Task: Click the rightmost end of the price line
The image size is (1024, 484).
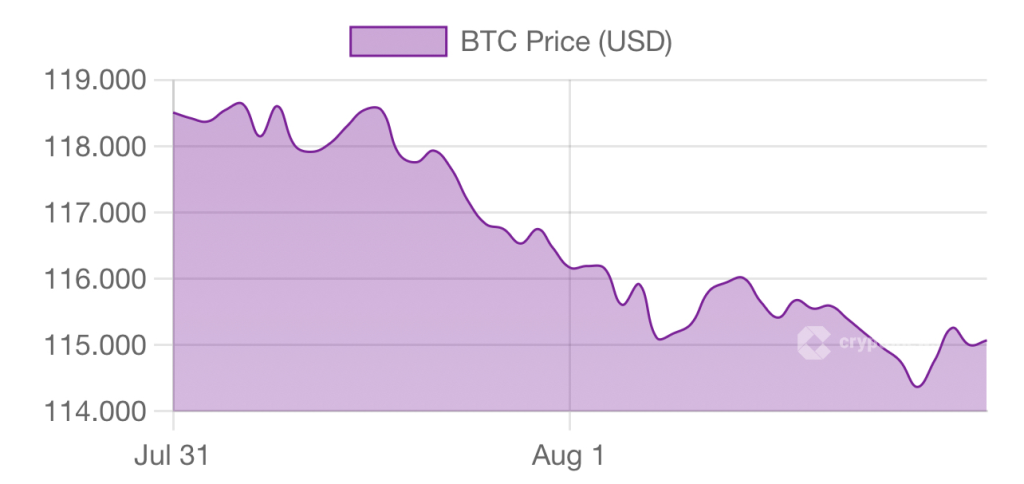Action: pos(986,341)
